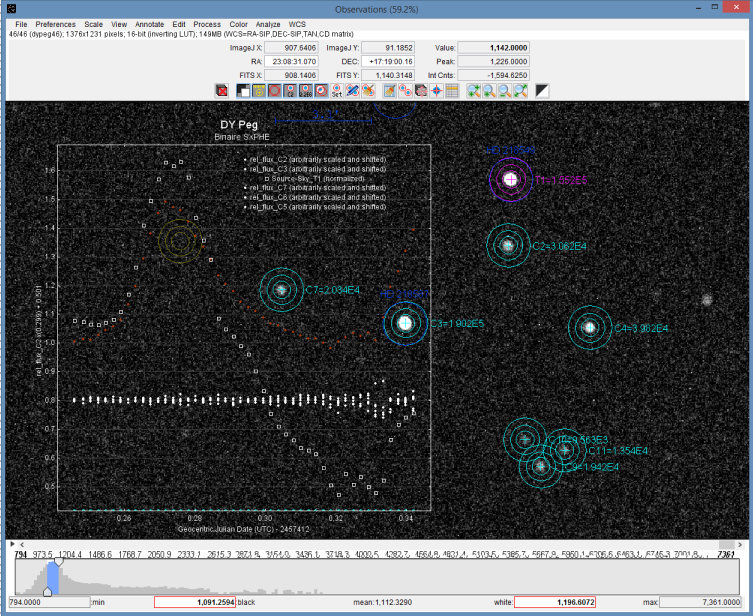Screen dimensions: 753x616
Task: Click the red crosshair astrometry icon
Action: [x=437, y=90]
